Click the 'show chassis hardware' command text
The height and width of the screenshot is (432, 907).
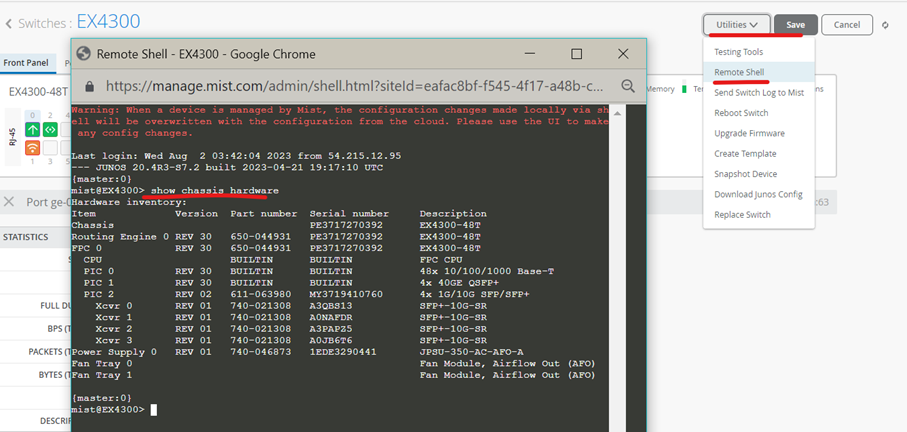(215, 190)
